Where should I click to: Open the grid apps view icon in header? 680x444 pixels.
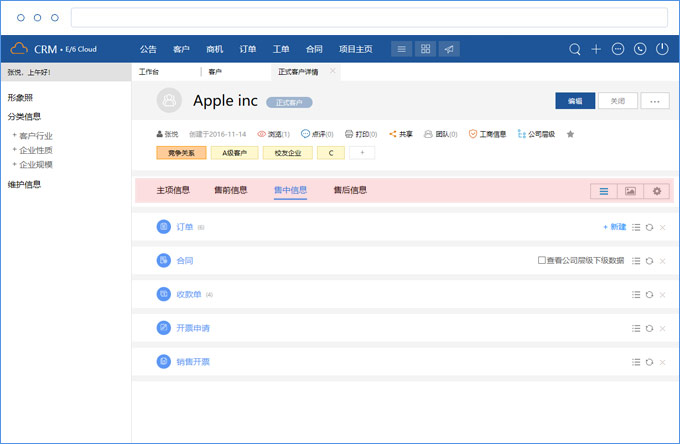coord(425,49)
